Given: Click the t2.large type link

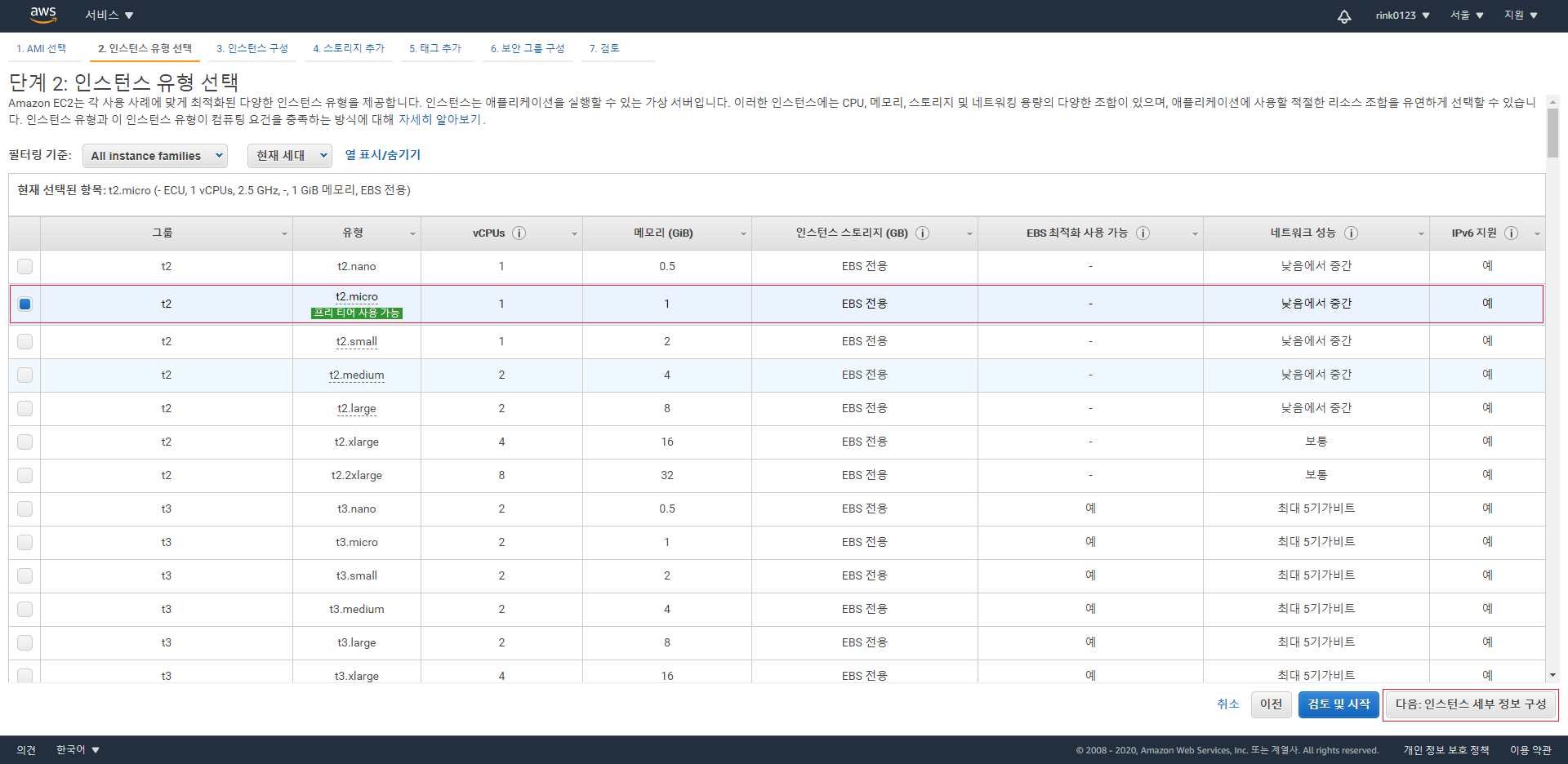Looking at the screenshot, I should click(x=357, y=408).
